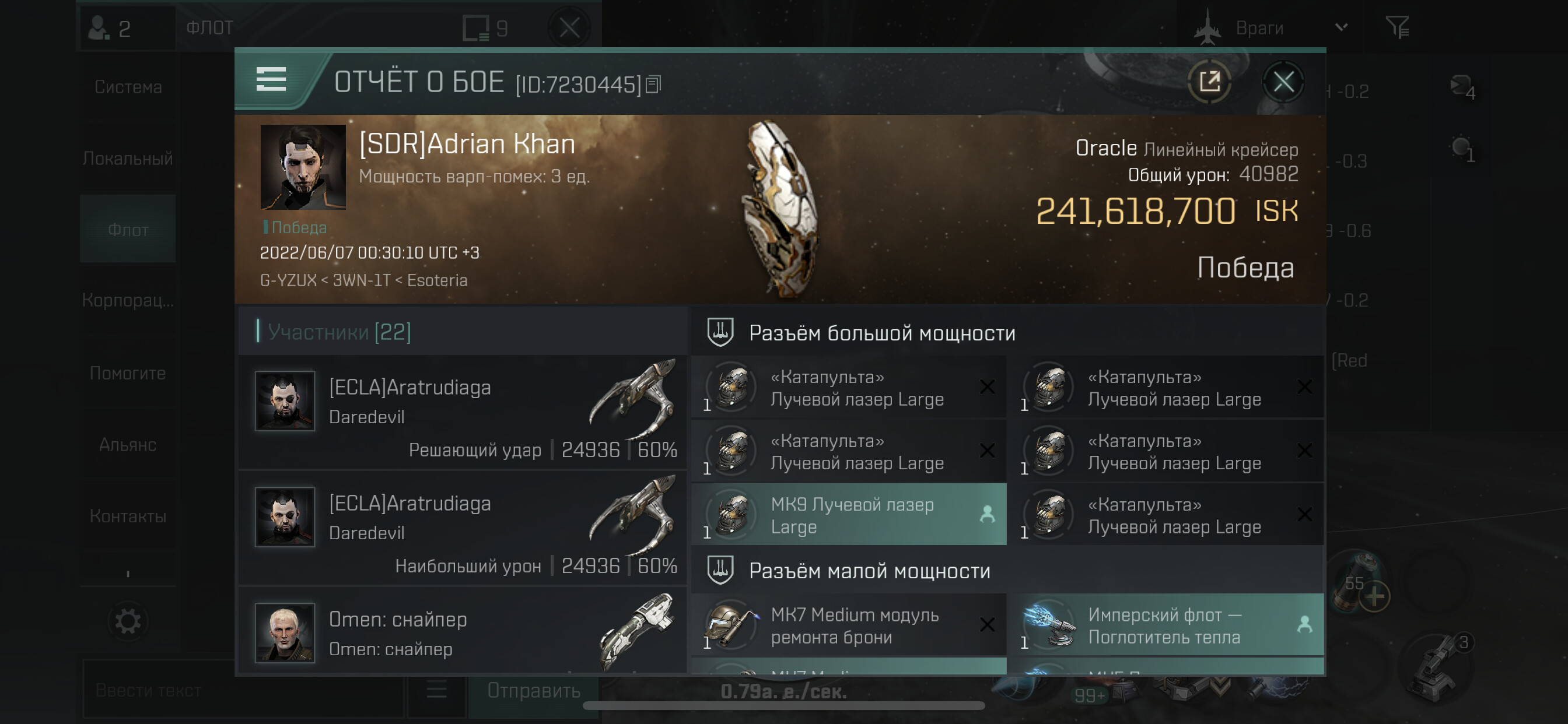The width and height of the screenshot is (1568, 724).
Task: Close the battle report window
Action: [1283, 82]
